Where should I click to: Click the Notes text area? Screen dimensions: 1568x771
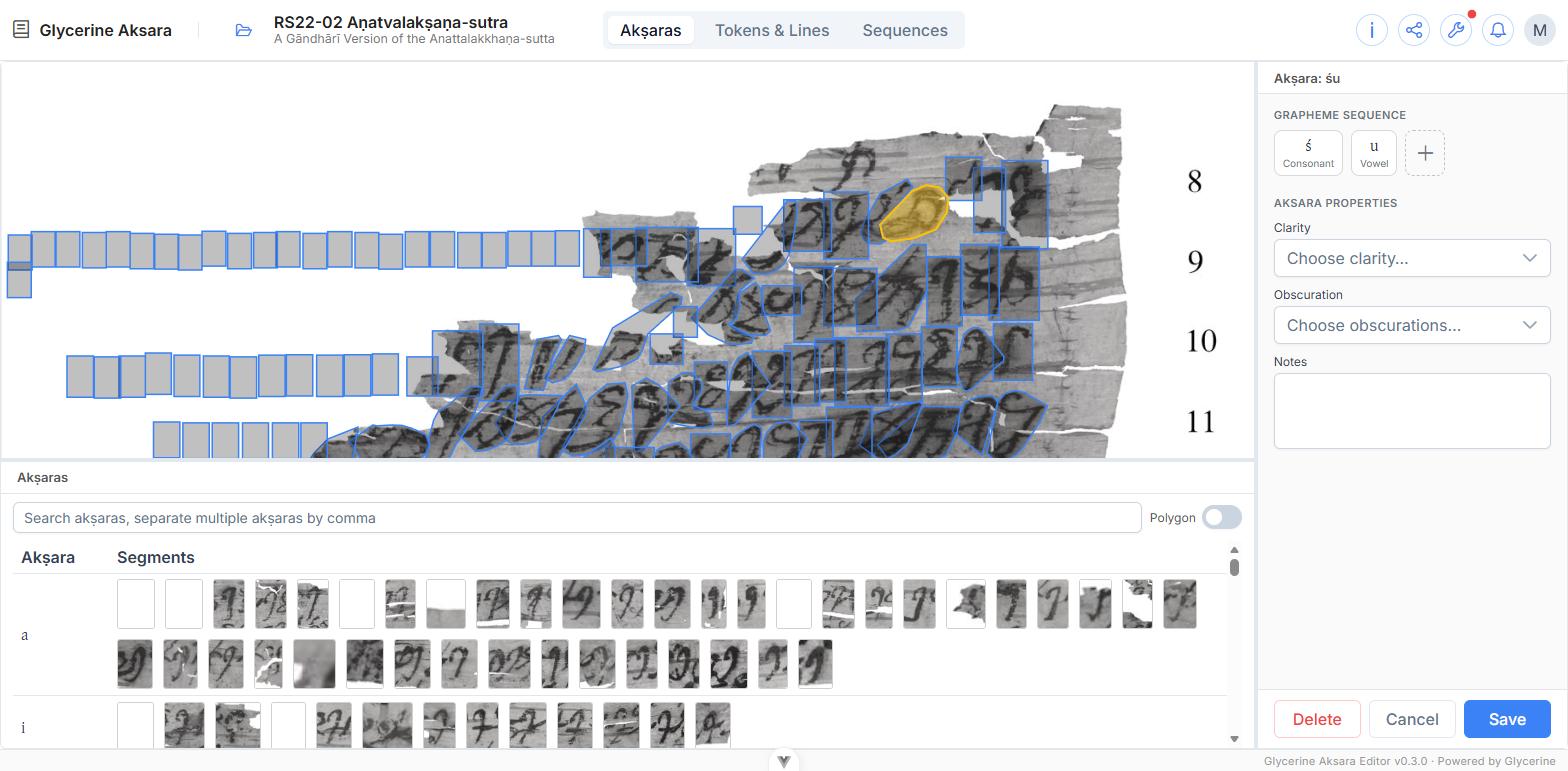pos(1412,411)
